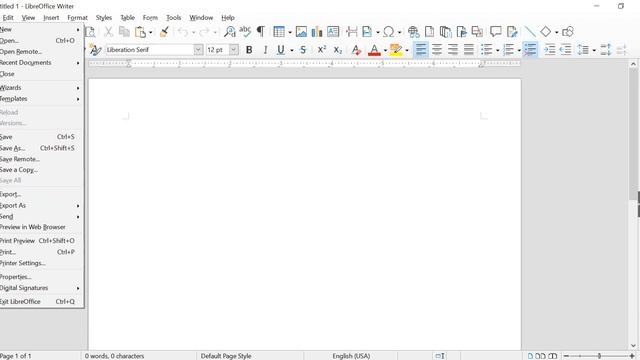Toggle Superscript formatting
Screen dimensions: 640x360
coord(322,50)
